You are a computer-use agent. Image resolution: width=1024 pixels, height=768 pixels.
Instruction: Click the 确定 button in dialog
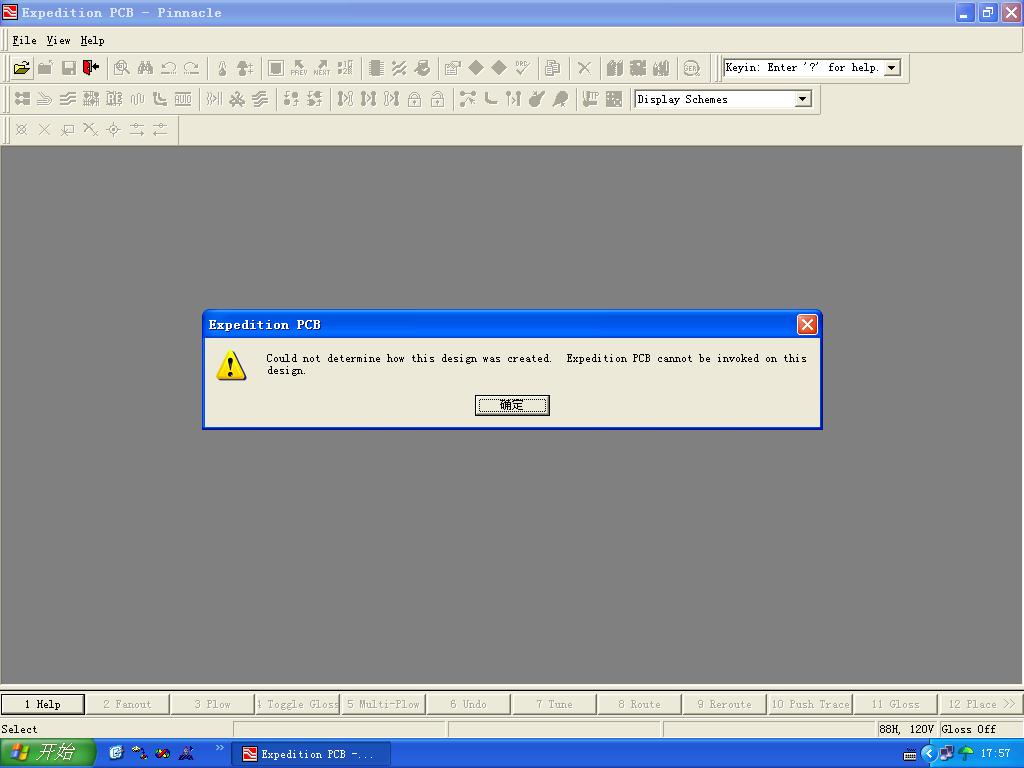[512, 405]
